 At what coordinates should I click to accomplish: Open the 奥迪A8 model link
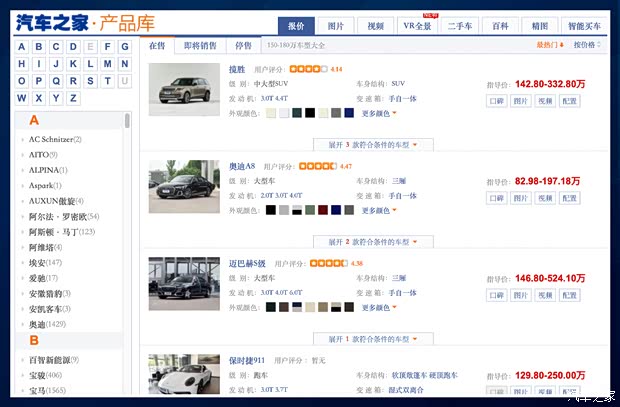point(242,166)
